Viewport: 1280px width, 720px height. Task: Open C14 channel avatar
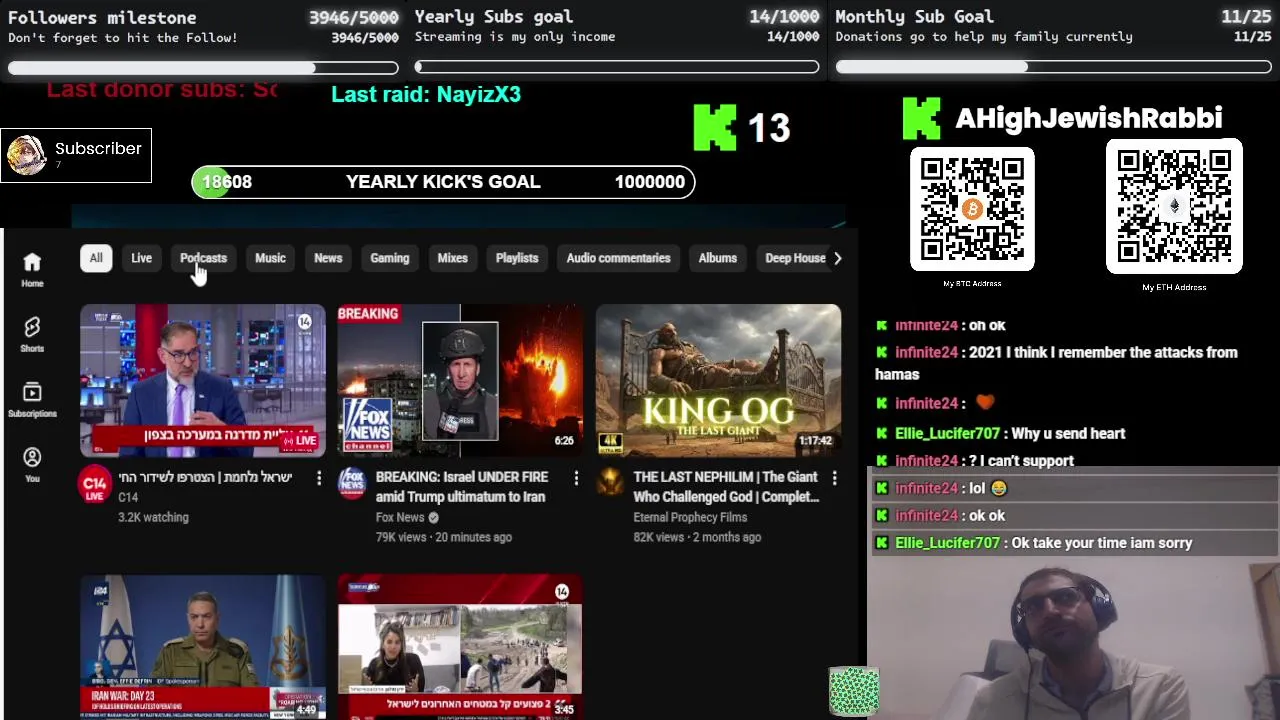point(95,484)
